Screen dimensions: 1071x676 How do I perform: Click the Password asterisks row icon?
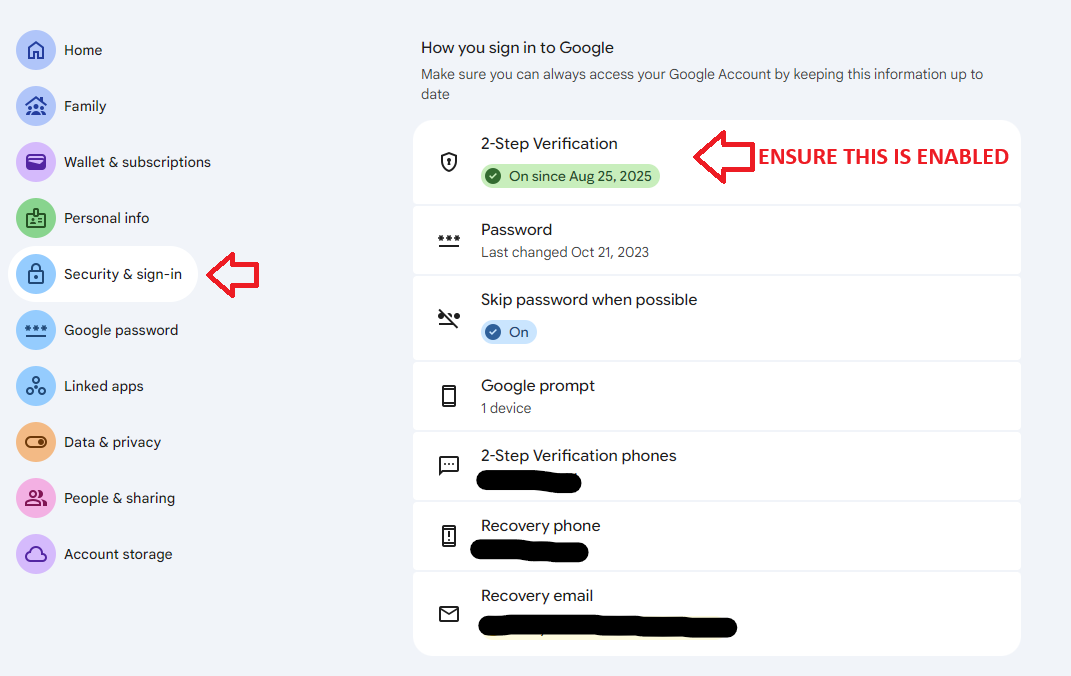(x=449, y=240)
